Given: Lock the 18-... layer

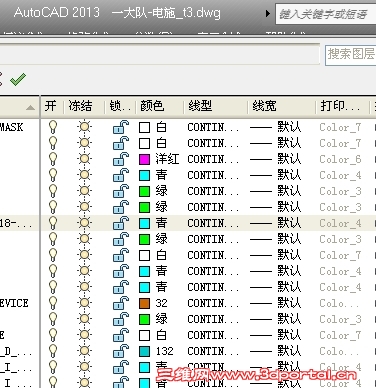Looking at the screenshot, I should pos(121,223).
